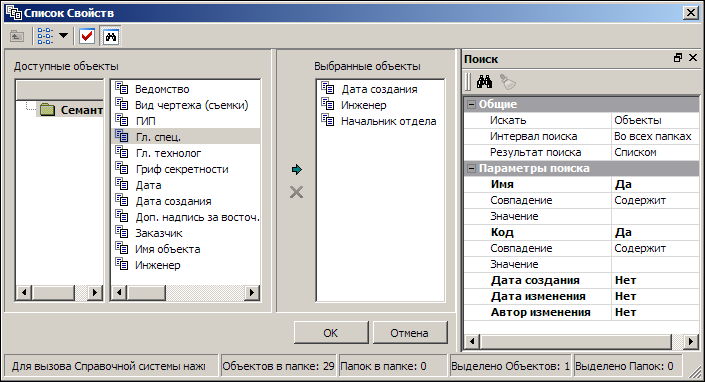
Task: Click the clear search broom icon
Action: coord(508,82)
